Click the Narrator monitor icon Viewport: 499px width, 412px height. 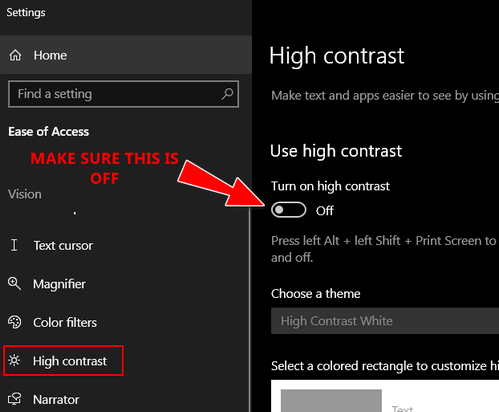tap(14, 399)
